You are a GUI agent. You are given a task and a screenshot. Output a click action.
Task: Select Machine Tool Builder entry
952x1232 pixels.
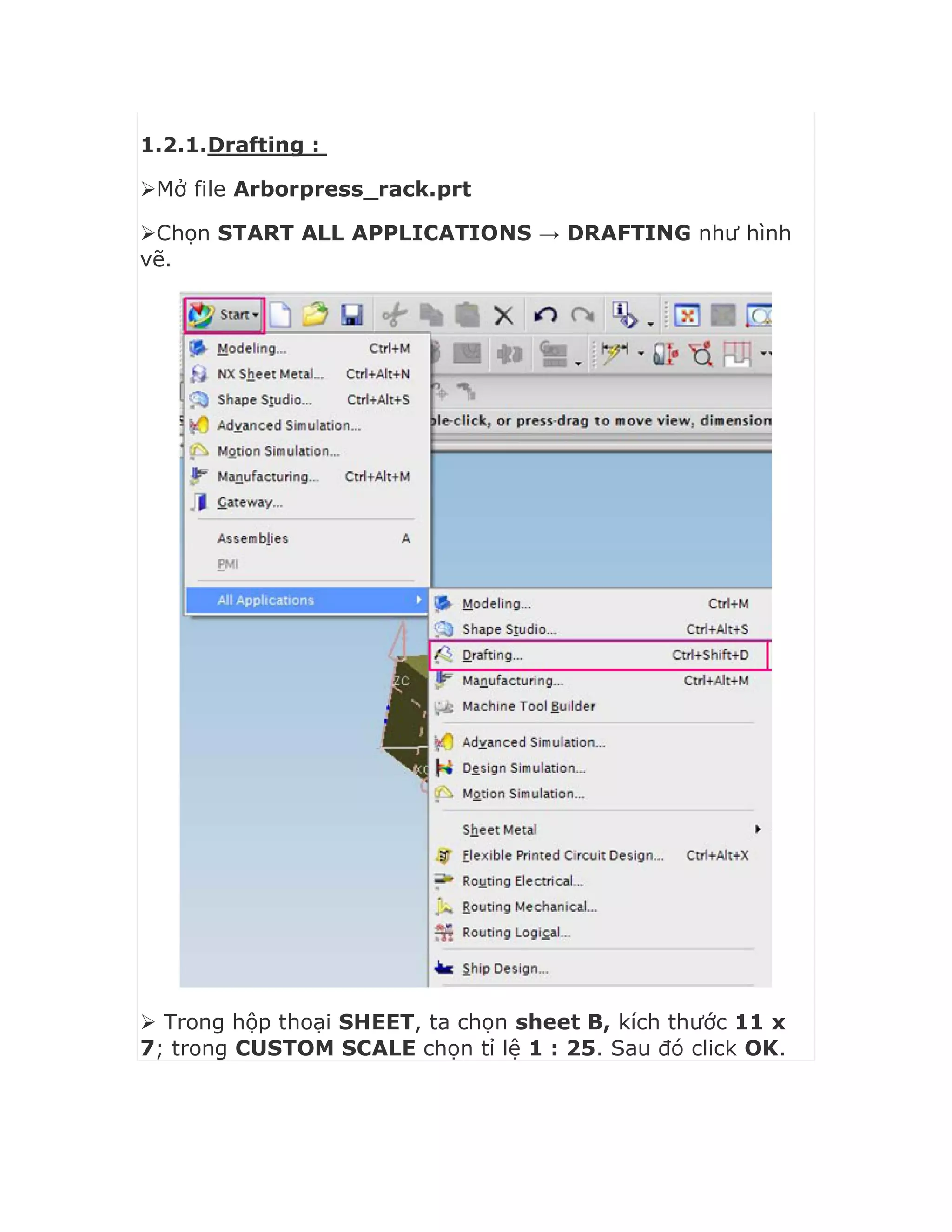coord(600,706)
